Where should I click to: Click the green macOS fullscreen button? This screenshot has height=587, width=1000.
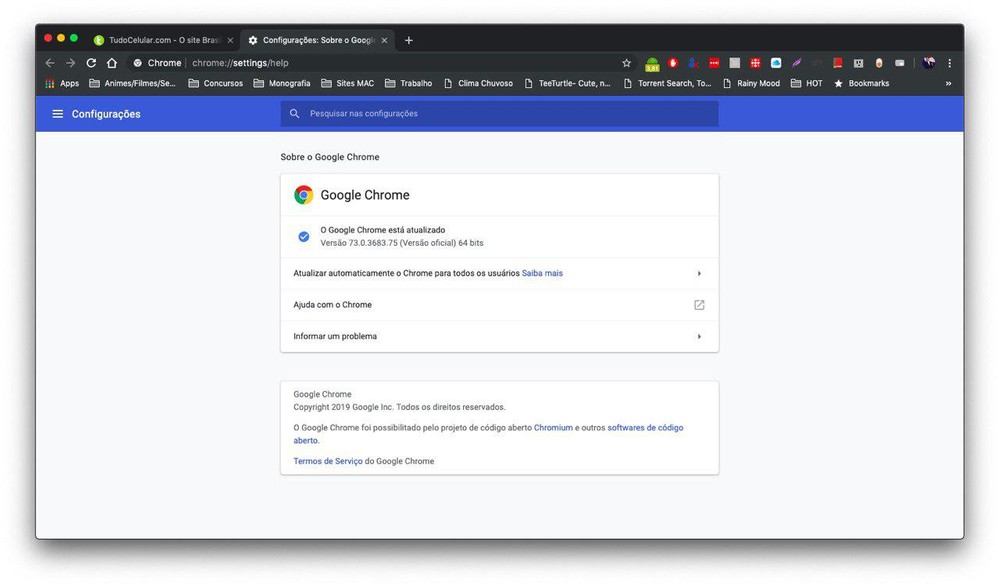coord(74,38)
